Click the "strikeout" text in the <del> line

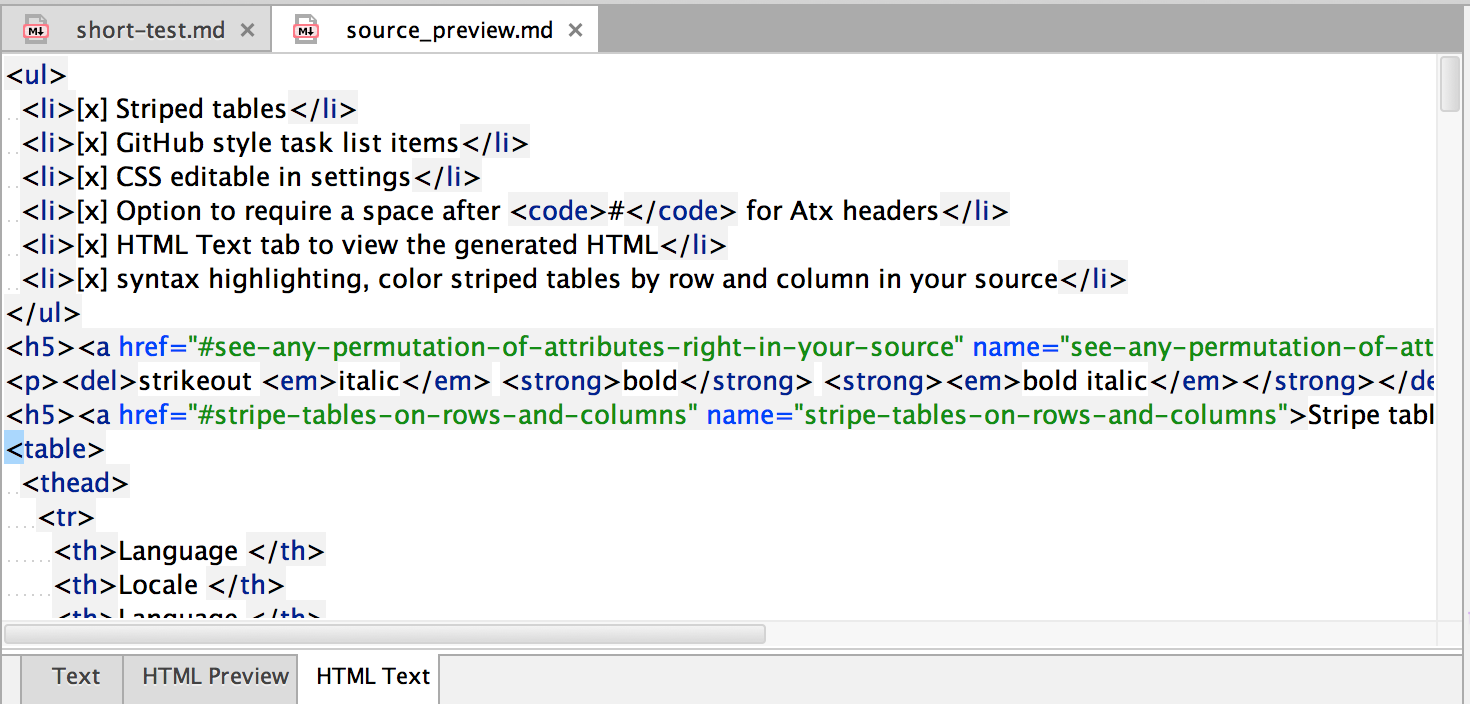(197, 381)
